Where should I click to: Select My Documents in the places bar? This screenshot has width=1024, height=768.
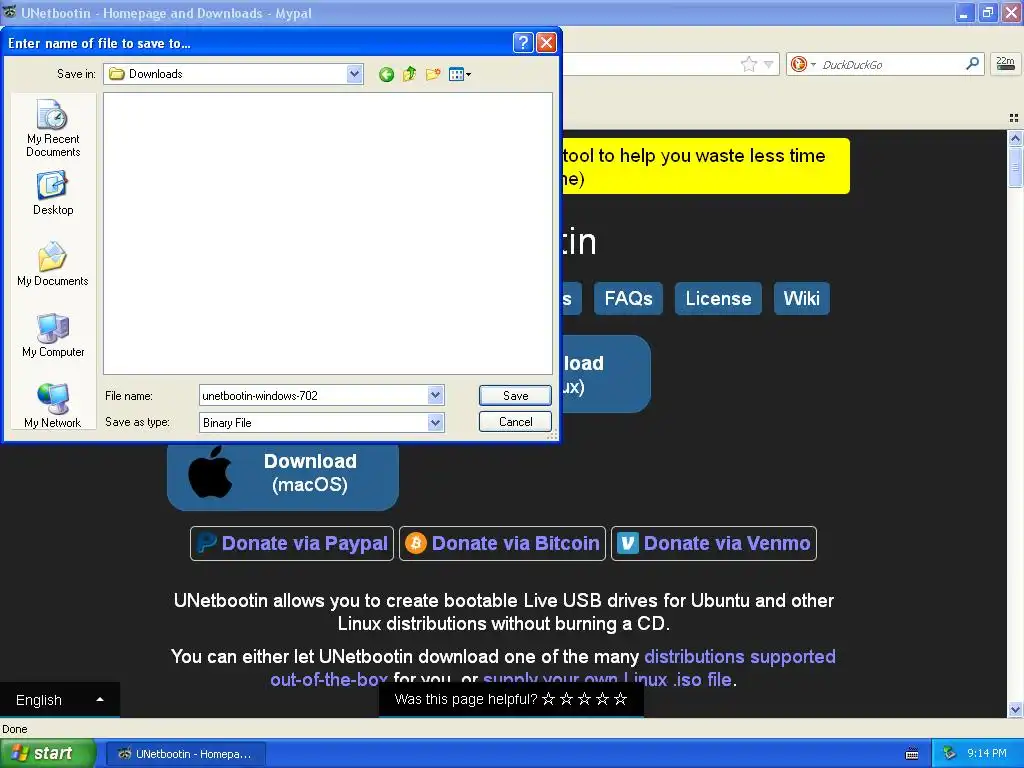(x=53, y=264)
